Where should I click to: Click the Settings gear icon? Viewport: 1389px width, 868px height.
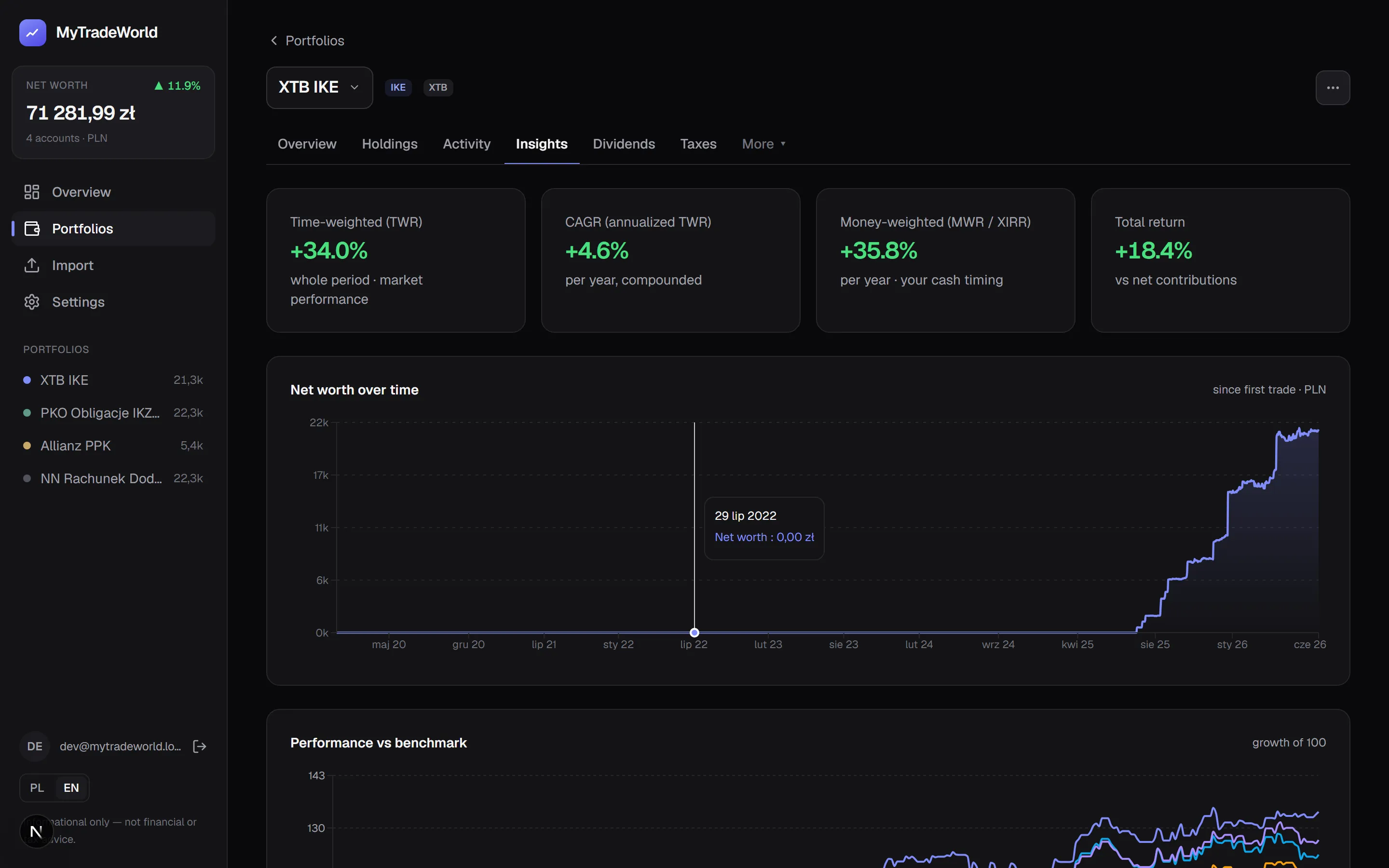(31, 302)
